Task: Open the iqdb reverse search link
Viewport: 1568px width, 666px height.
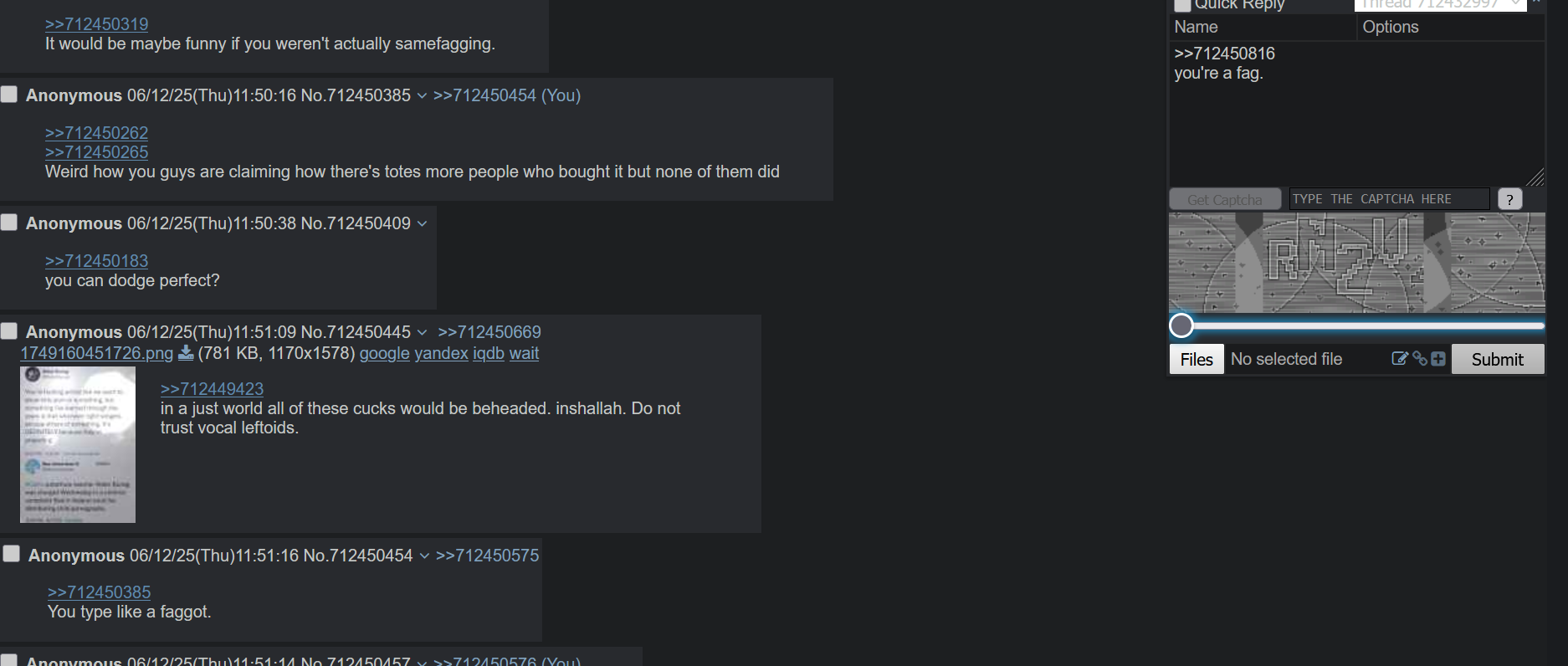Action: click(489, 353)
